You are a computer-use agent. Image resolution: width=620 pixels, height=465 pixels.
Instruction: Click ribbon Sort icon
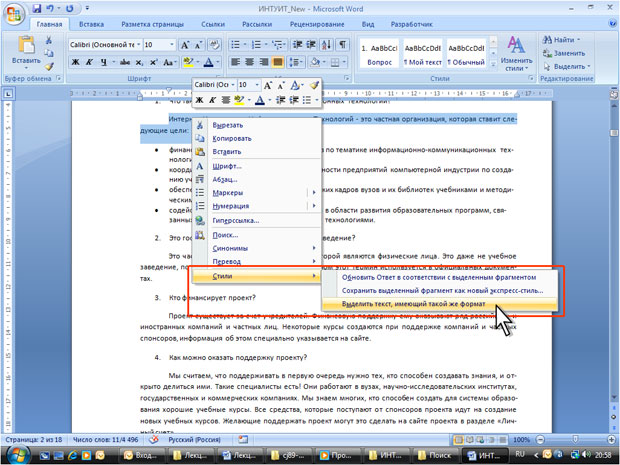coord(327,45)
